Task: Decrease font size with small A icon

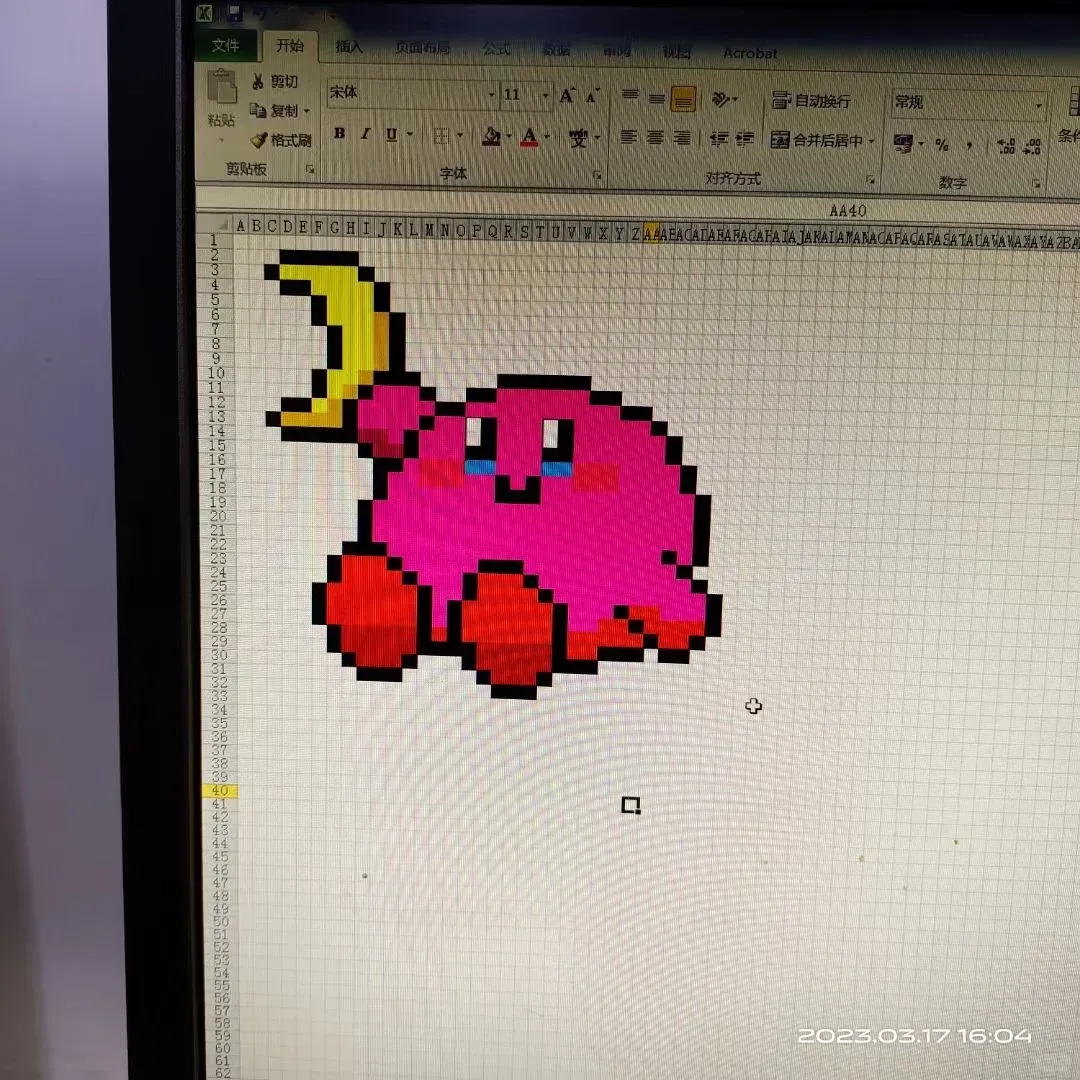Action: 592,96
